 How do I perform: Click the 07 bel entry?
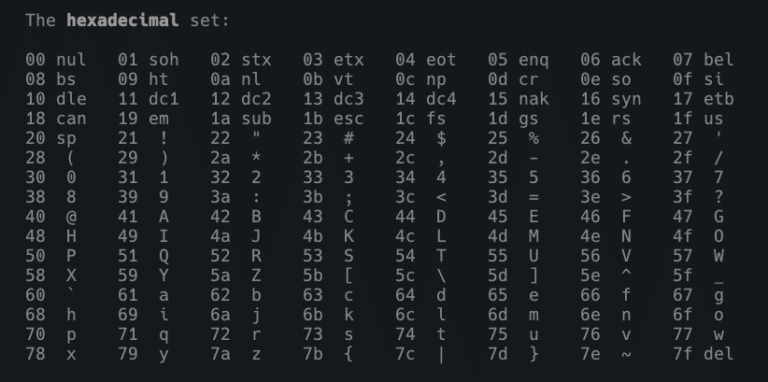pos(703,60)
